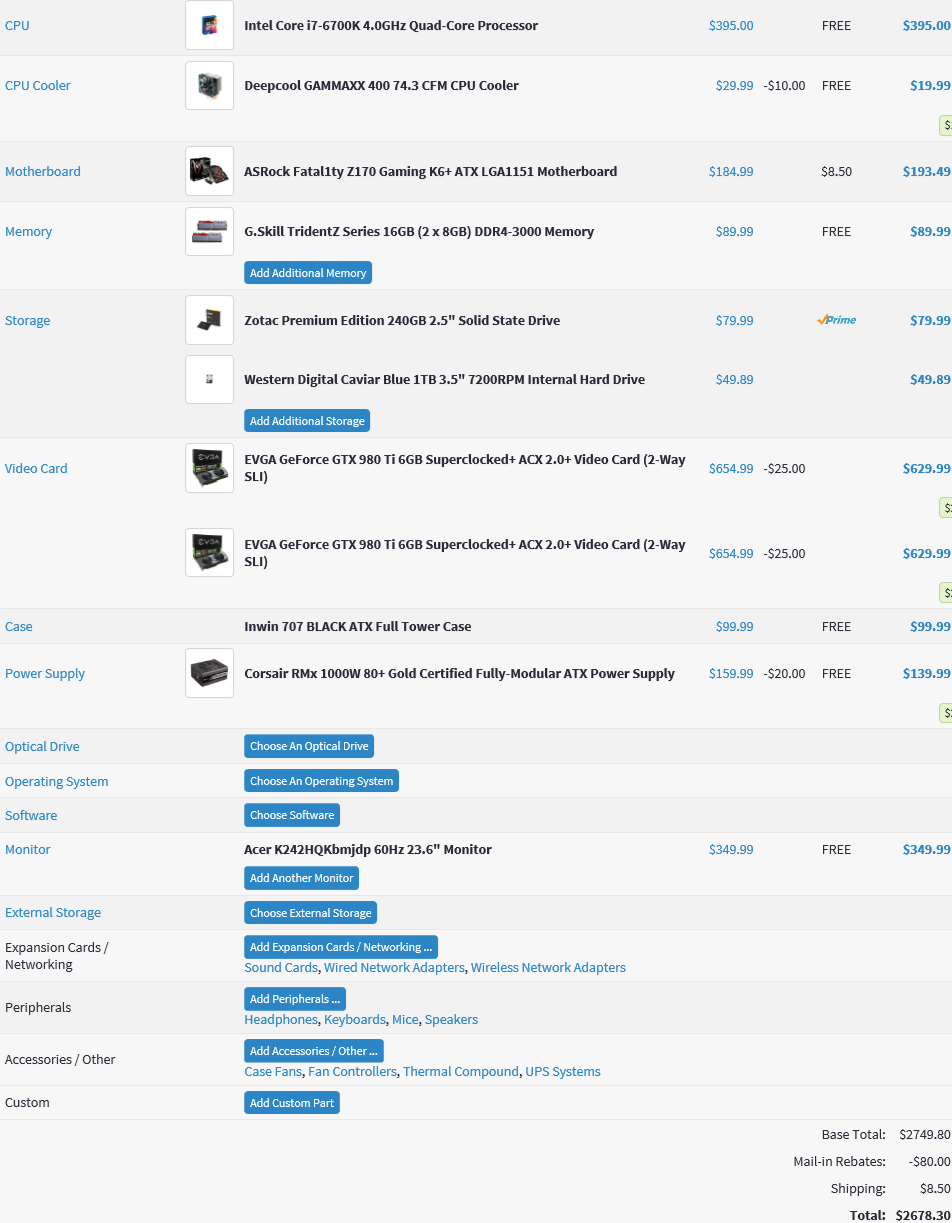Click the Thermal Compound link
Viewport: 952px width, 1223px height.
click(461, 1071)
